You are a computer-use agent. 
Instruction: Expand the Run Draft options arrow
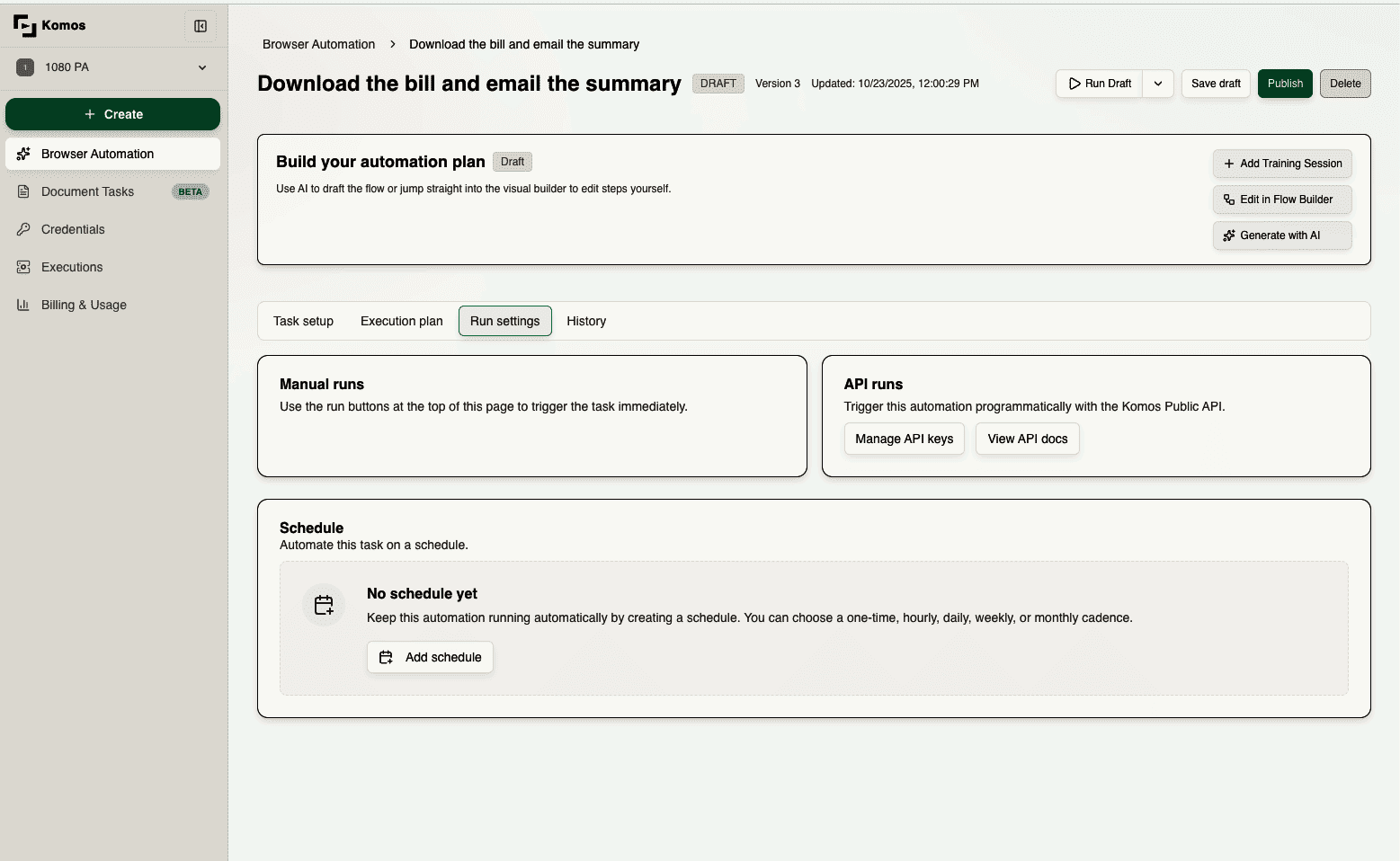(1158, 84)
